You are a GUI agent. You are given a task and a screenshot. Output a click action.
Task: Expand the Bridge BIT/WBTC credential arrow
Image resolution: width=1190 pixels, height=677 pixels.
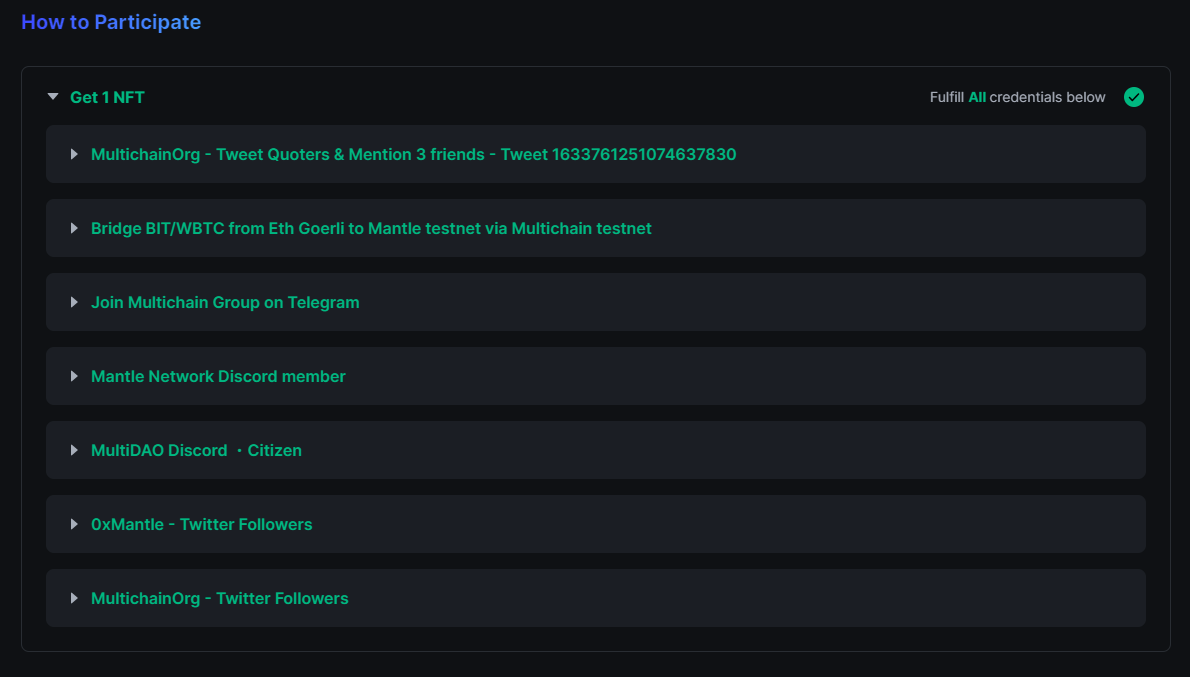(74, 228)
